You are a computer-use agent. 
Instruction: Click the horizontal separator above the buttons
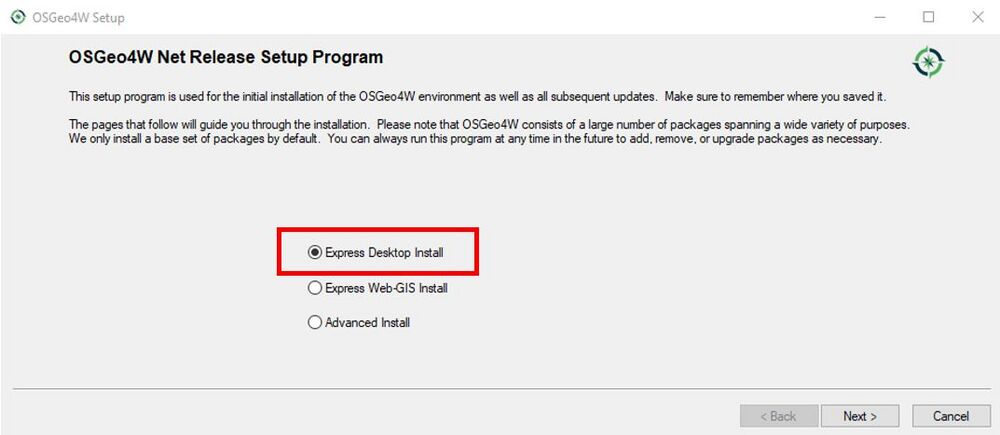[x=501, y=388]
